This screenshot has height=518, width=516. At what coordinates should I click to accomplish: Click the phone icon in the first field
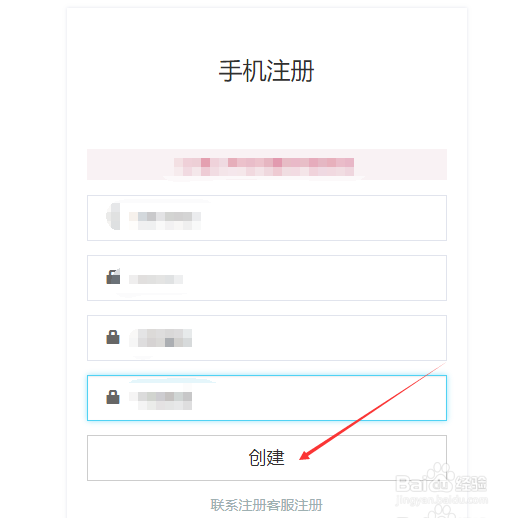(113, 216)
